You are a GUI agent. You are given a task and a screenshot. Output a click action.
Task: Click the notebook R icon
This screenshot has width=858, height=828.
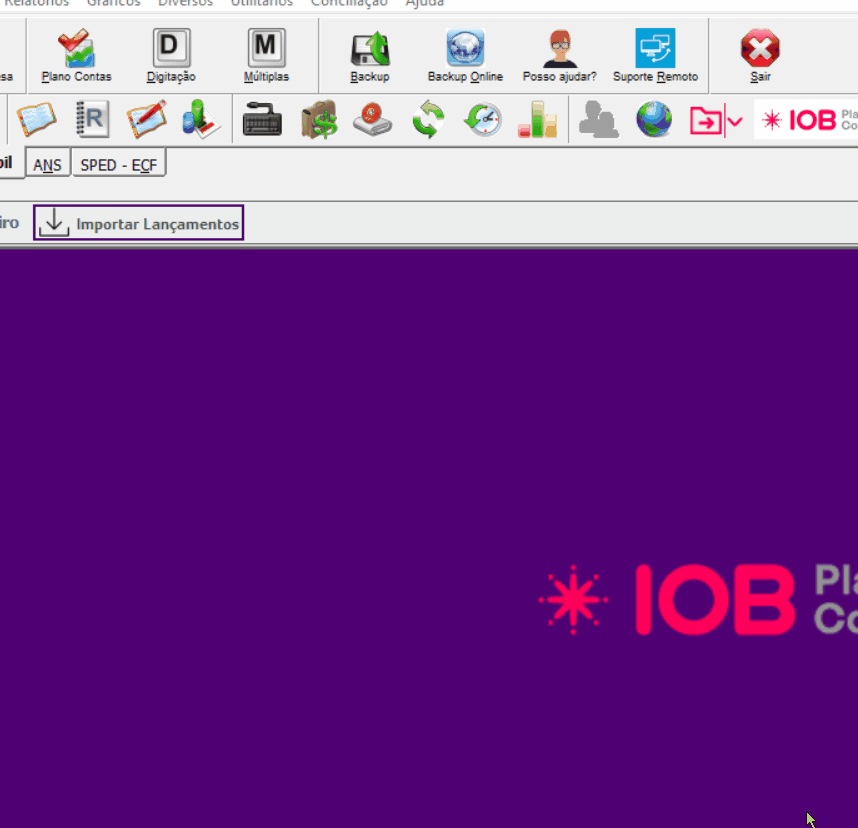coord(92,121)
